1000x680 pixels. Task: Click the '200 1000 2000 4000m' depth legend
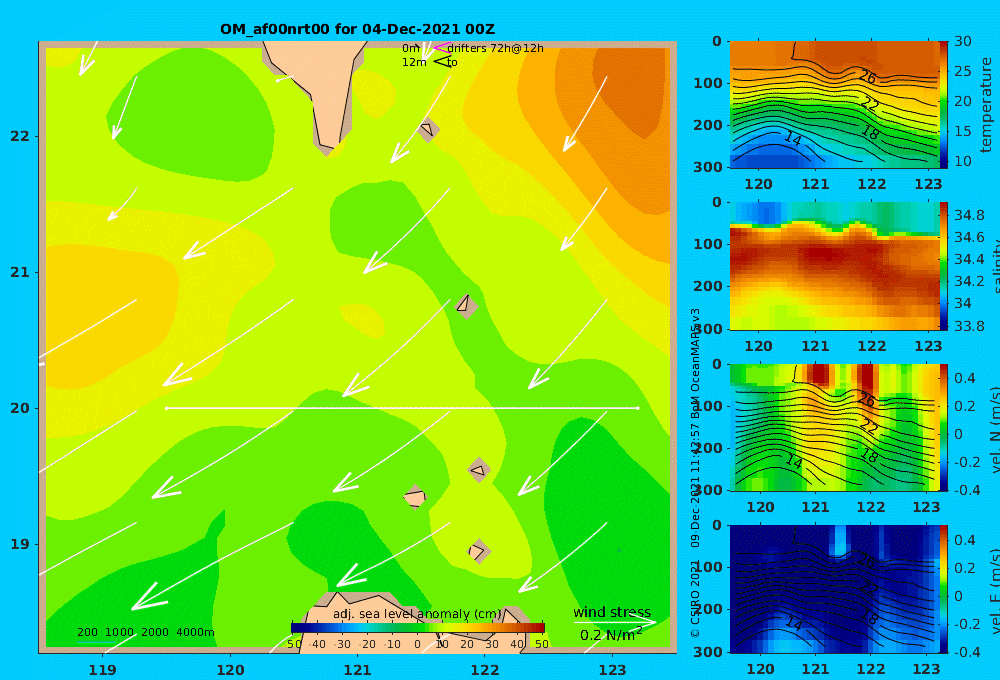coord(145,632)
